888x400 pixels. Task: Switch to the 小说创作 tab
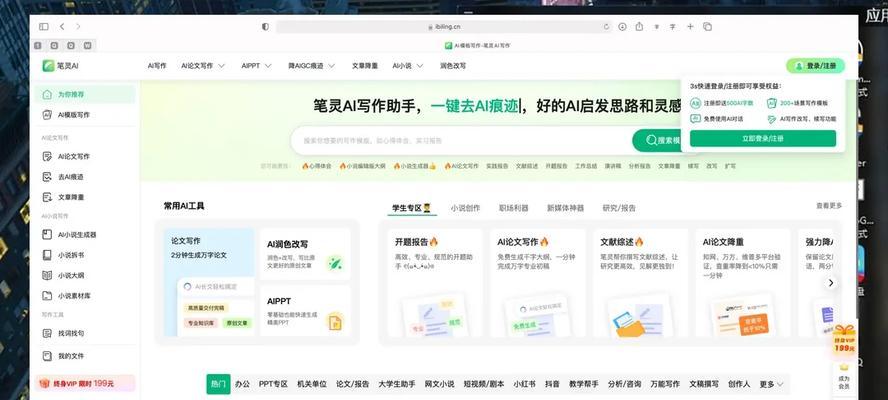(x=466, y=208)
